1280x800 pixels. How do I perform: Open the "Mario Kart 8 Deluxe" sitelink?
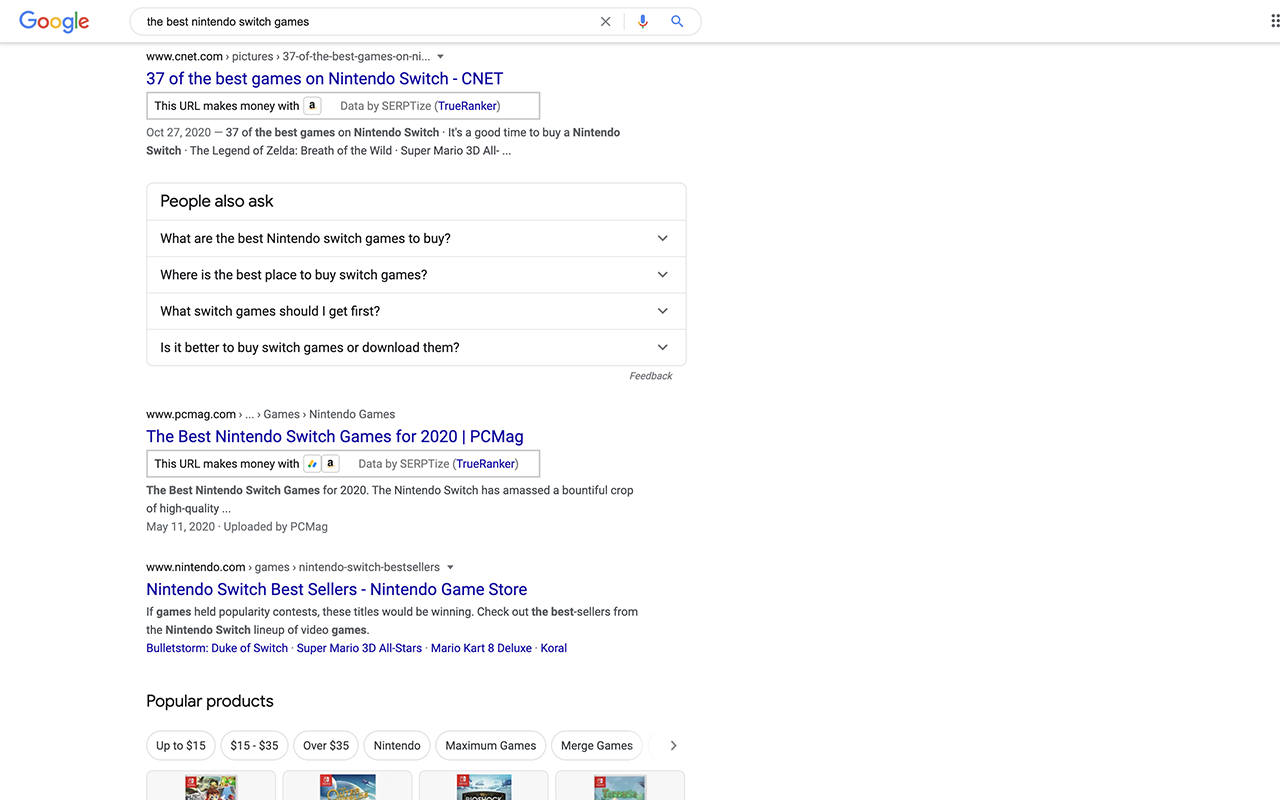(481, 648)
